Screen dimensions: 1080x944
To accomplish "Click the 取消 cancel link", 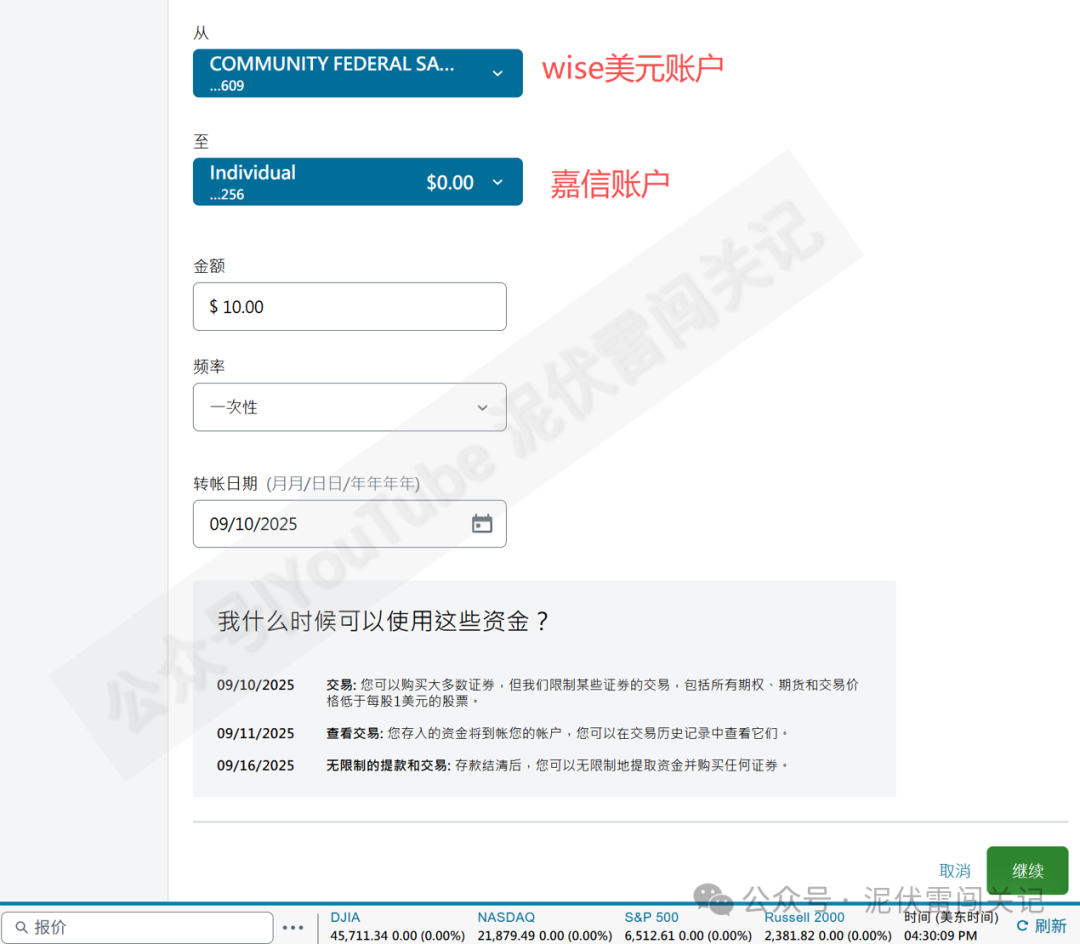I will click(x=954, y=870).
